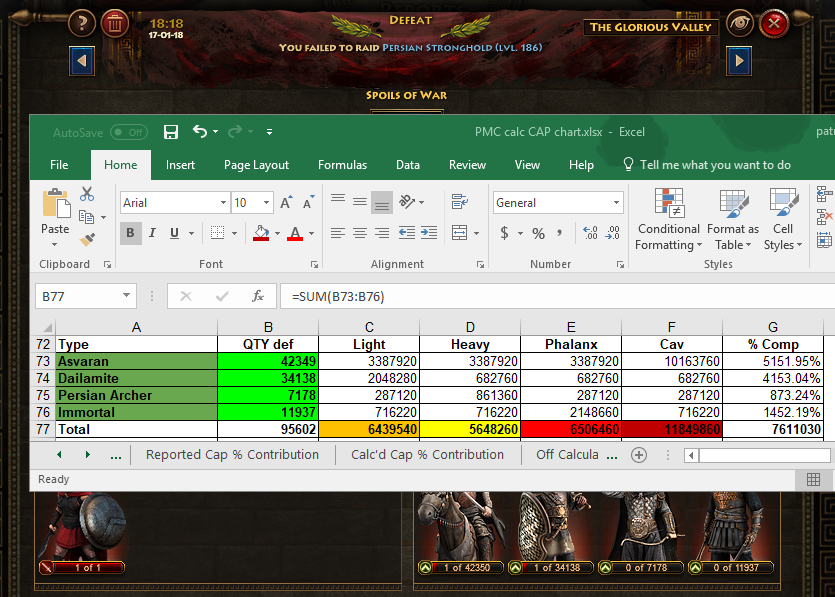Open the cell Borders dropdown
The width and height of the screenshot is (835, 597).
click(234, 233)
